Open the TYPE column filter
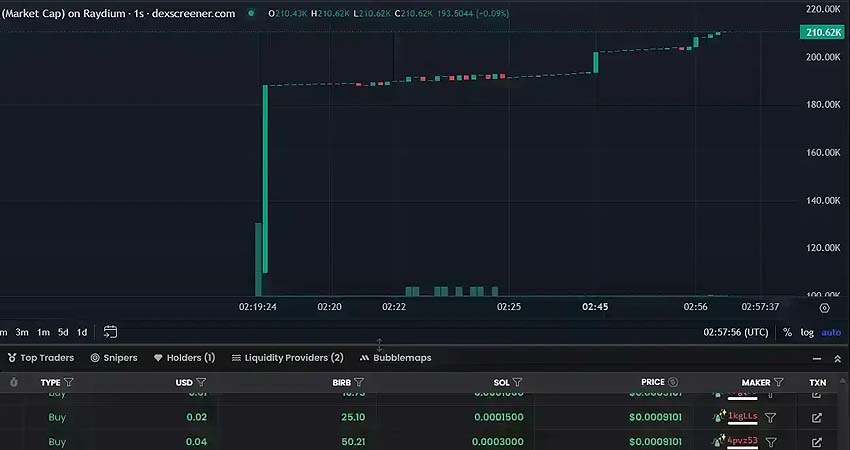This screenshot has width=850, height=450. [x=69, y=382]
